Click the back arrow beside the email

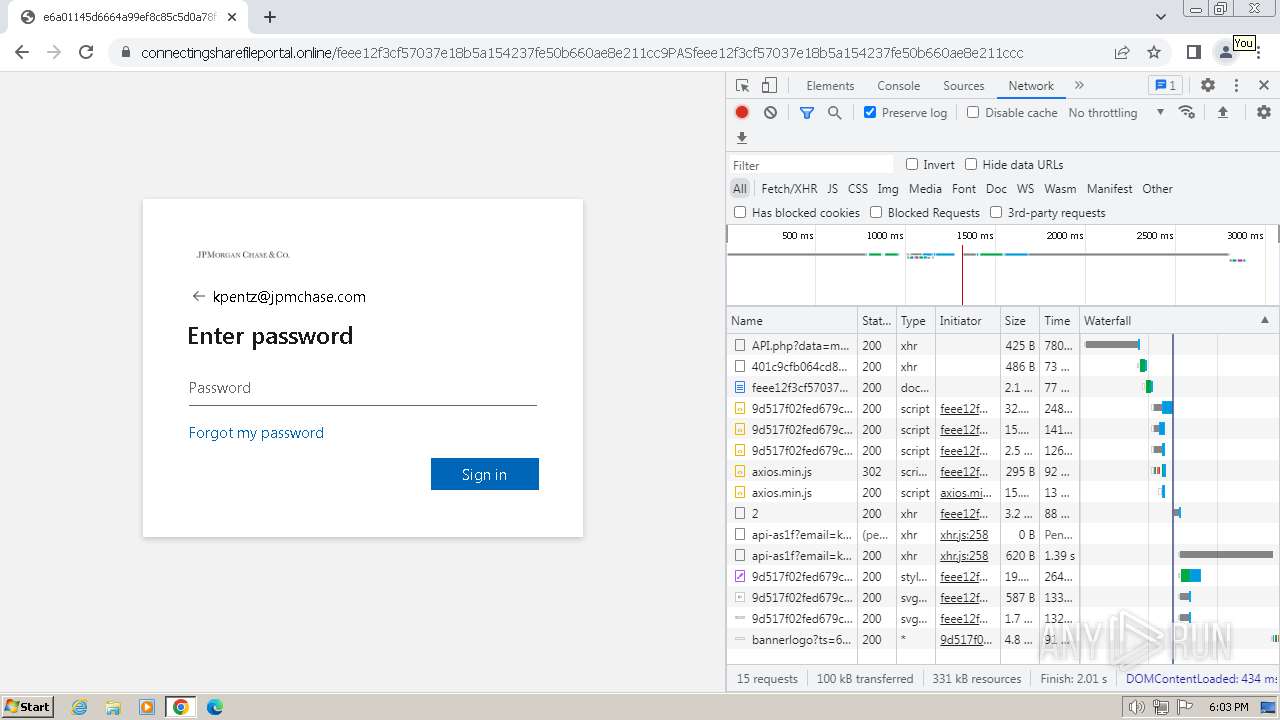[x=198, y=296]
